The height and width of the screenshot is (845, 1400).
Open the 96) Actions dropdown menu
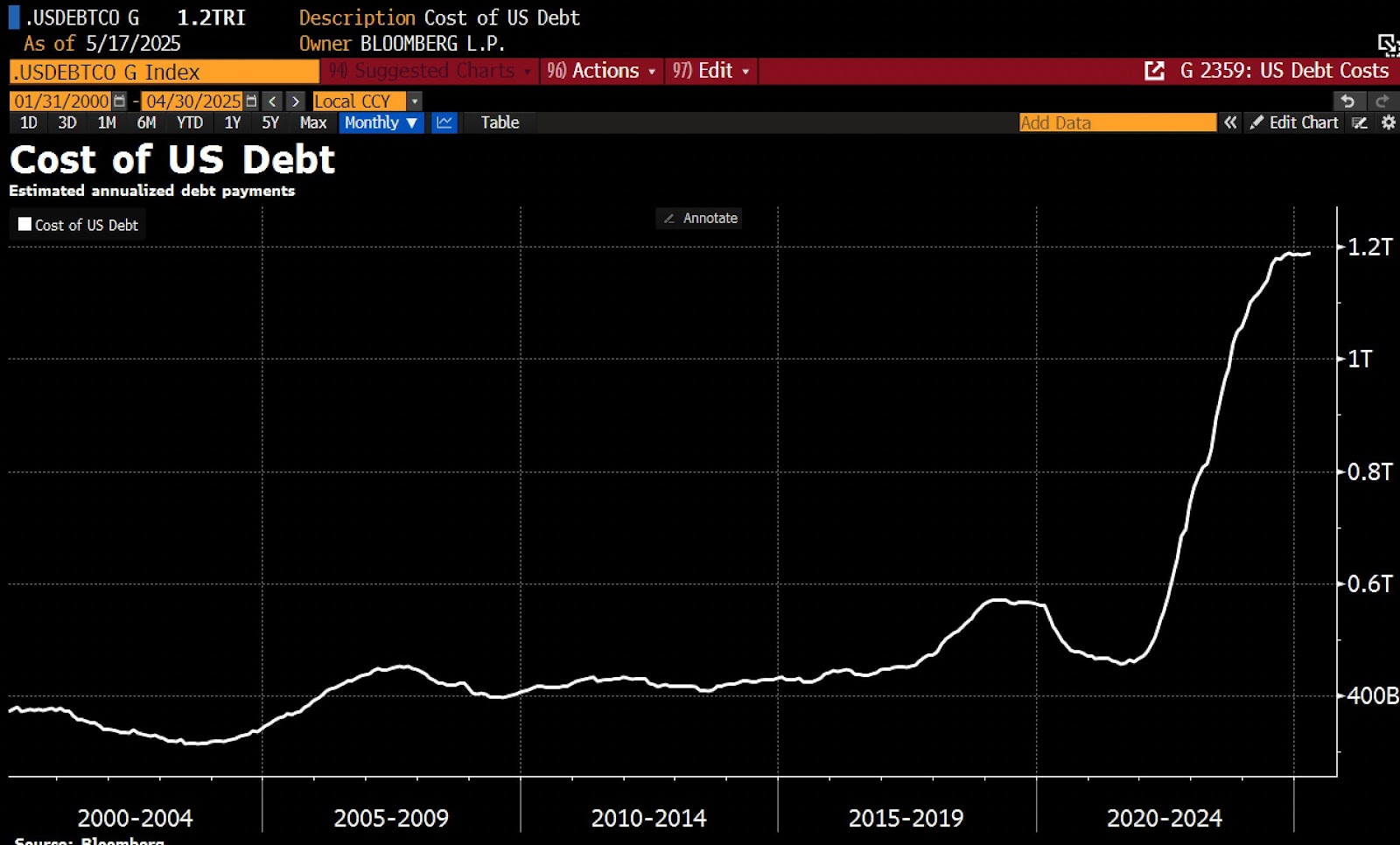(x=602, y=71)
